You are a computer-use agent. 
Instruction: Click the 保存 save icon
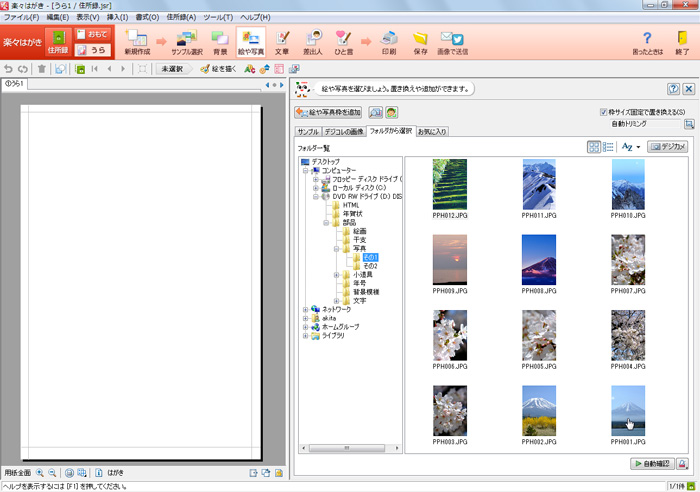point(420,42)
